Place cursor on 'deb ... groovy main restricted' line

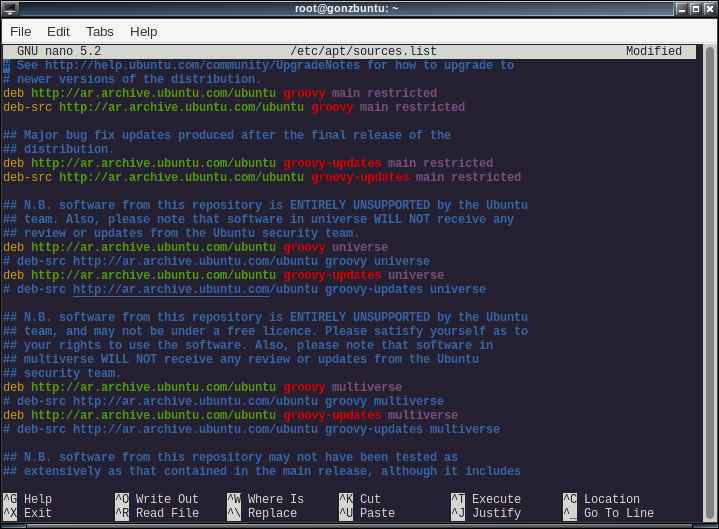[x=220, y=93]
